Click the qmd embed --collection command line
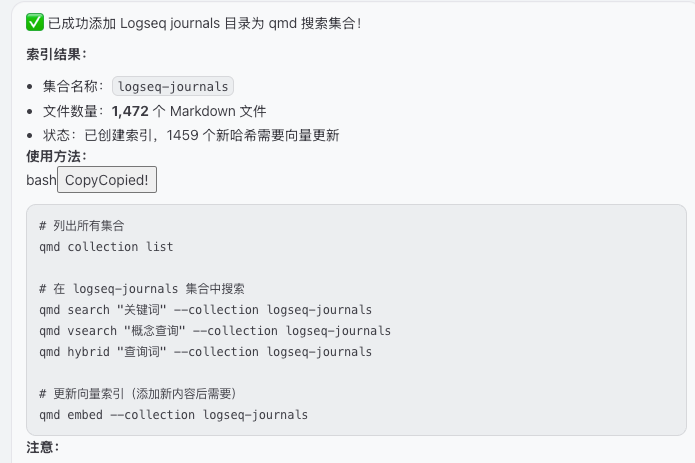This screenshot has height=463, width=695. coord(173,415)
